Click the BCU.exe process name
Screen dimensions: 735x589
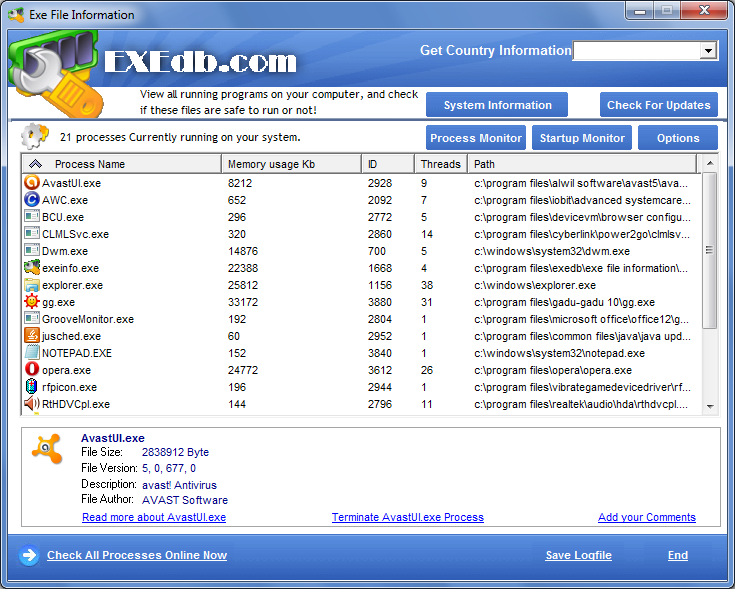(63, 217)
